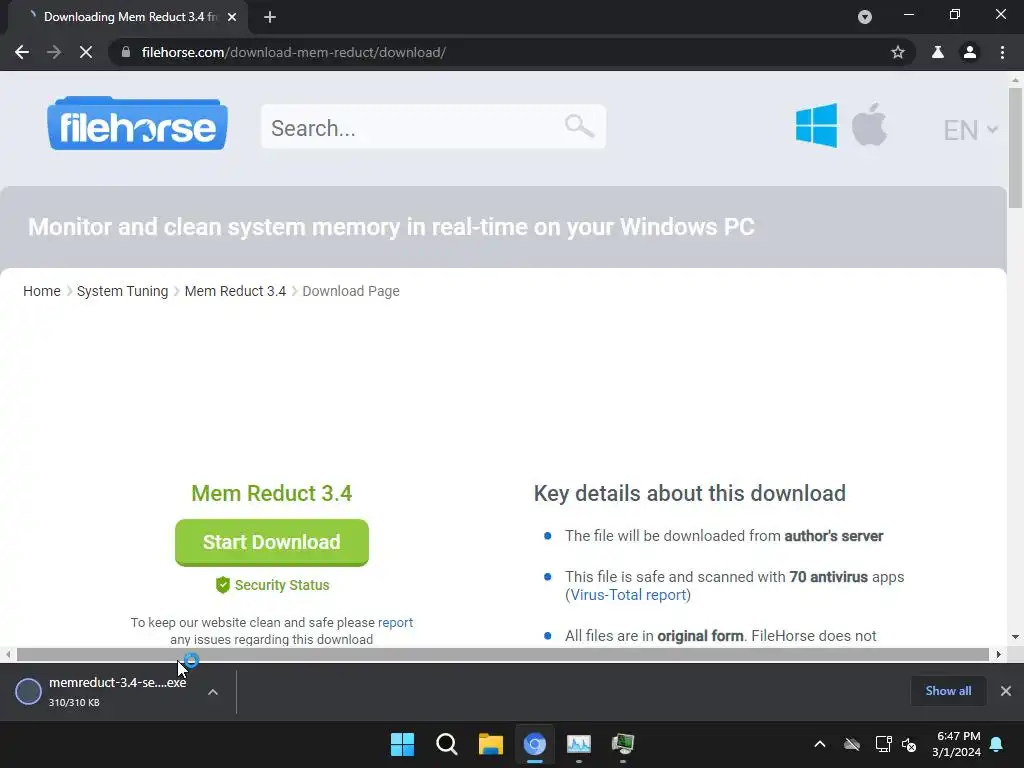Click the cloud sync tray icon
Viewport: 1024px width, 768px height.
852,744
